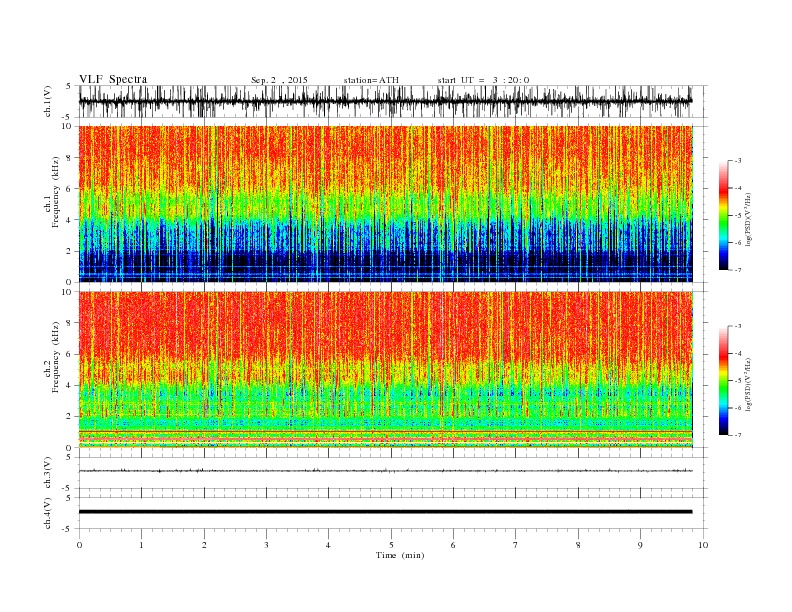This screenshot has width=792, height=612.
Task: Click the ch.2 spectrogram color scale bar
Action: pyautogui.click(x=723, y=381)
